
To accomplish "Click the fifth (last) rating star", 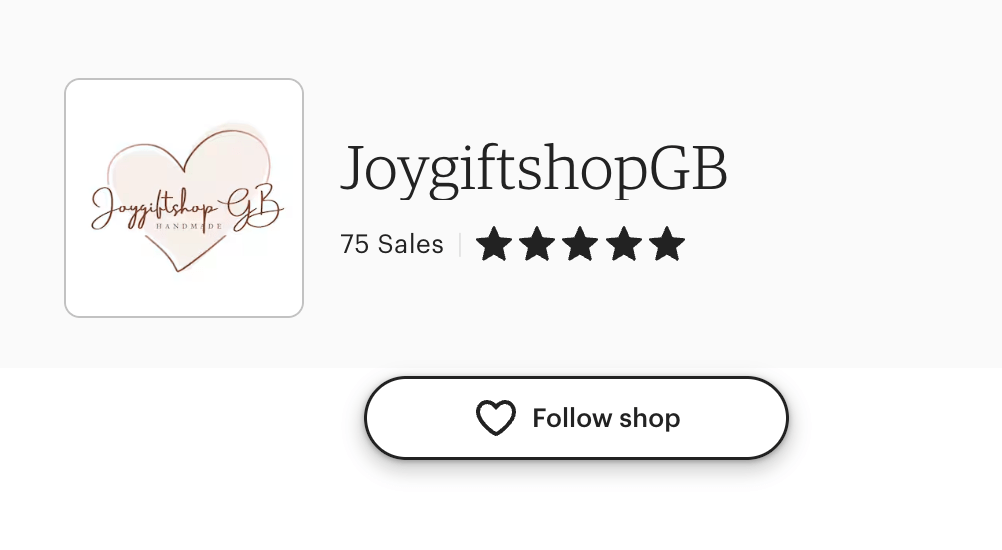I will [x=666, y=244].
